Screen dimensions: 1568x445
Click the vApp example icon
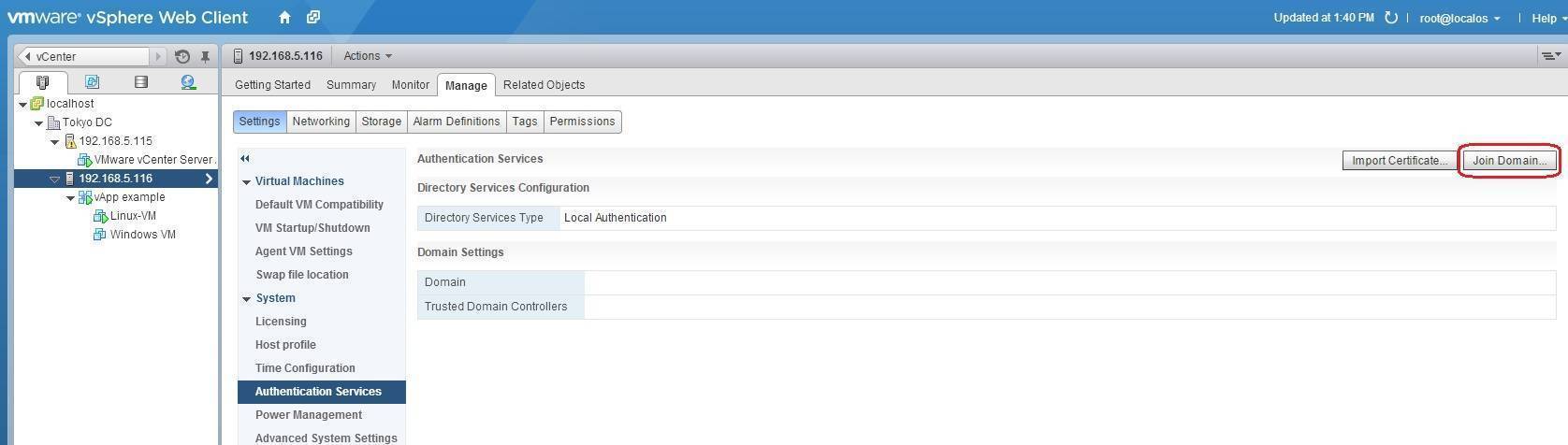point(85,197)
